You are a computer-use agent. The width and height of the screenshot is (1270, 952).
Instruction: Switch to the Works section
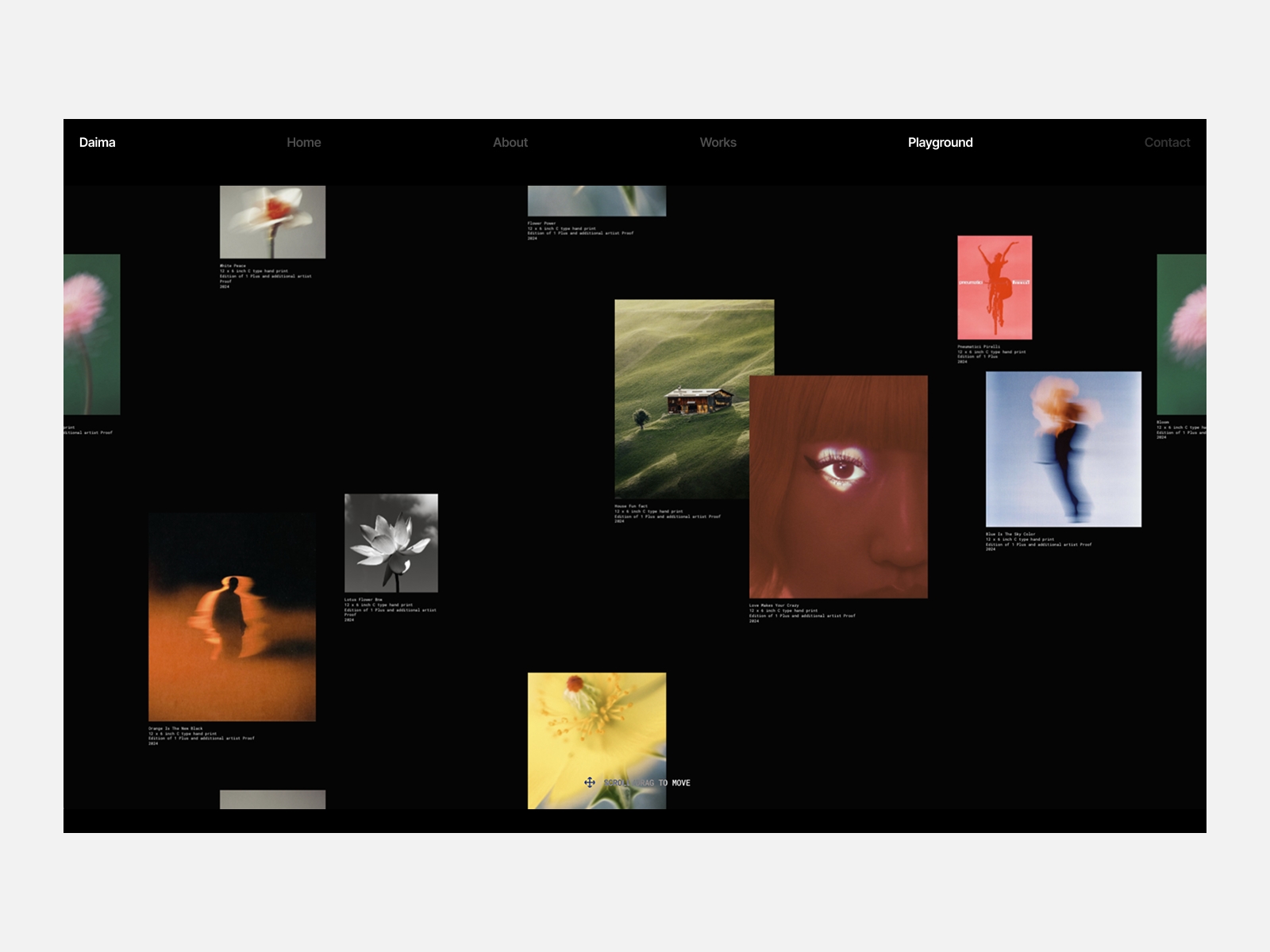(x=718, y=143)
